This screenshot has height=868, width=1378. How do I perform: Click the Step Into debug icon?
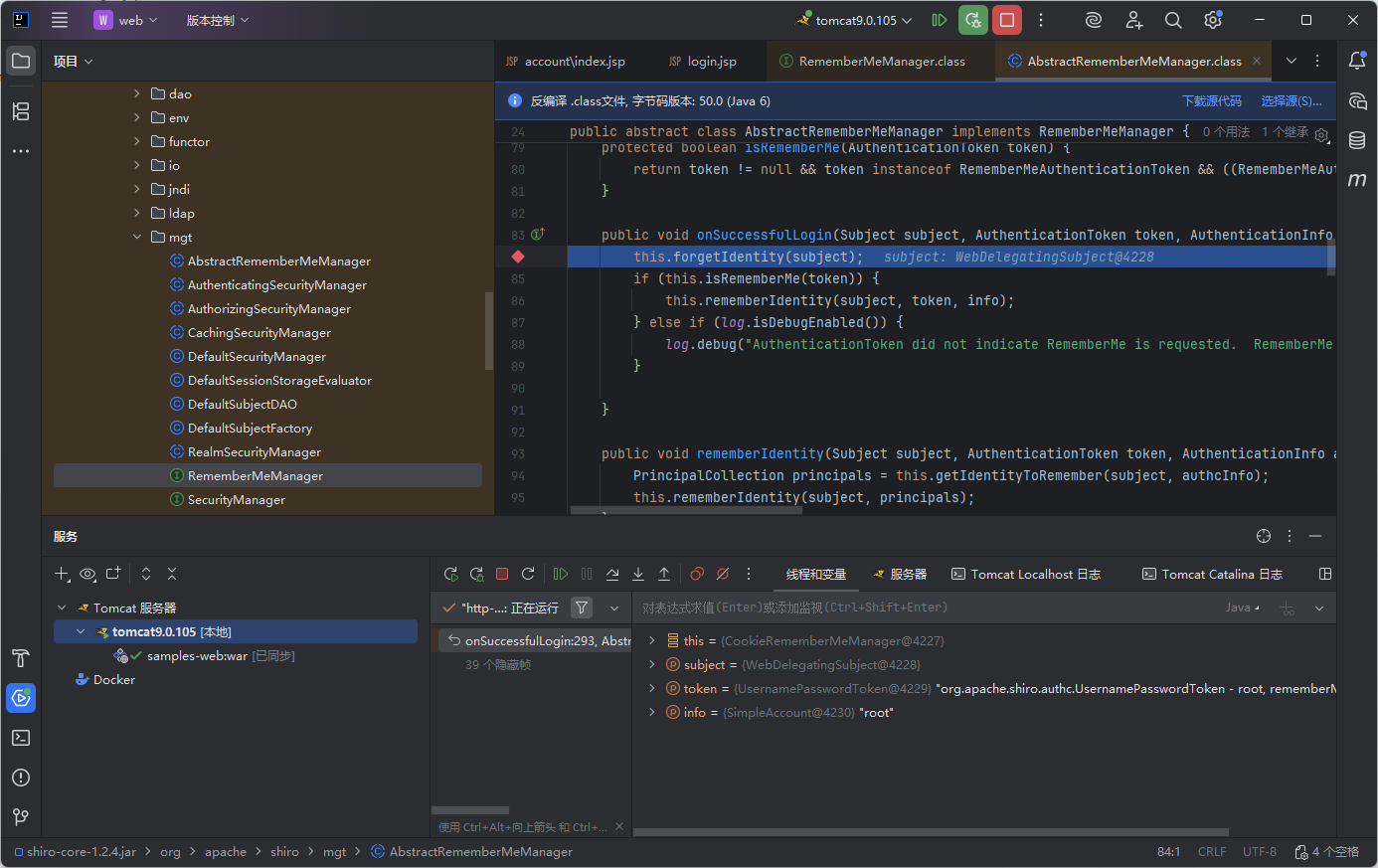click(x=638, y=574)
